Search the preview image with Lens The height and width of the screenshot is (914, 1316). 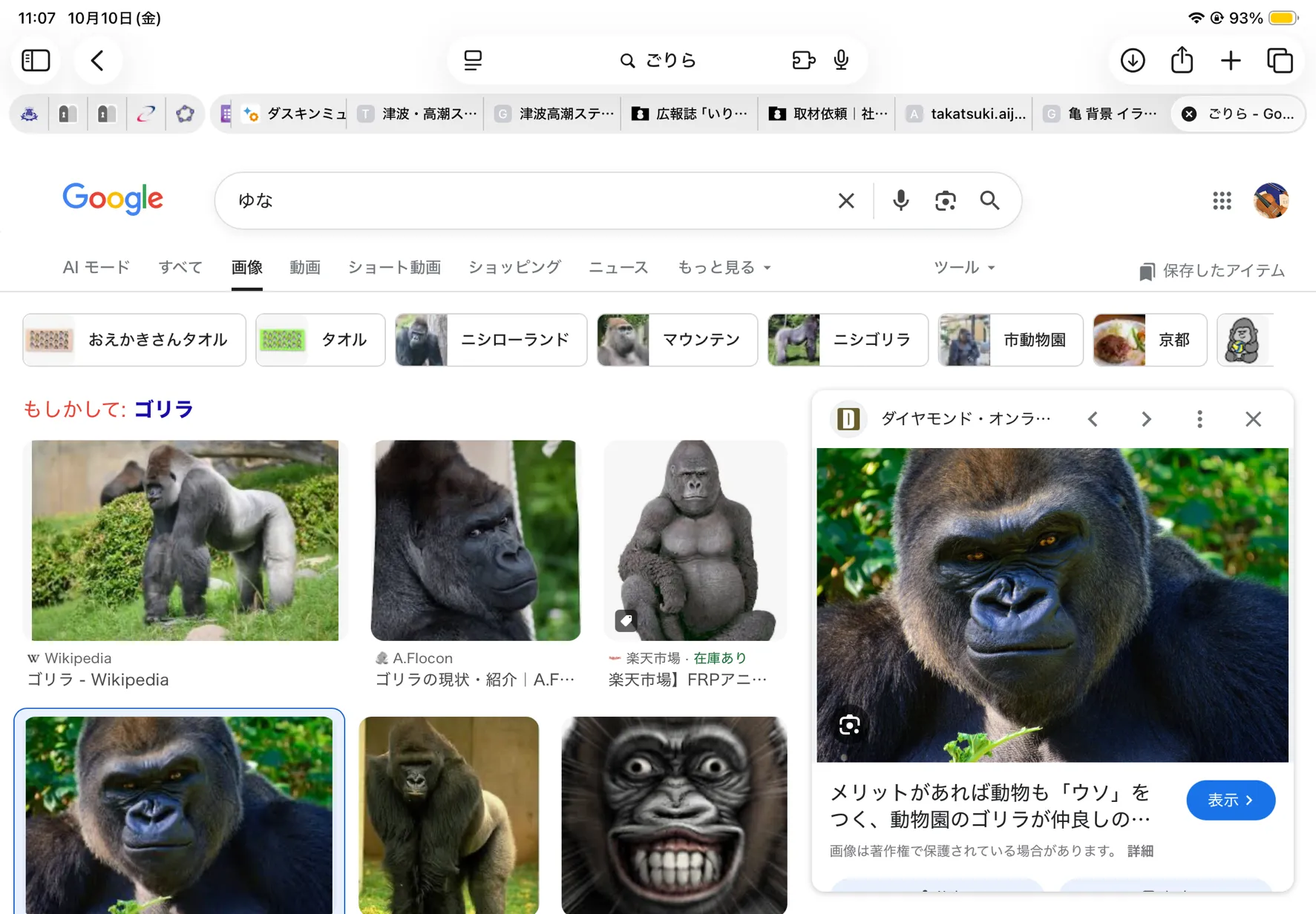pos(850,725)
